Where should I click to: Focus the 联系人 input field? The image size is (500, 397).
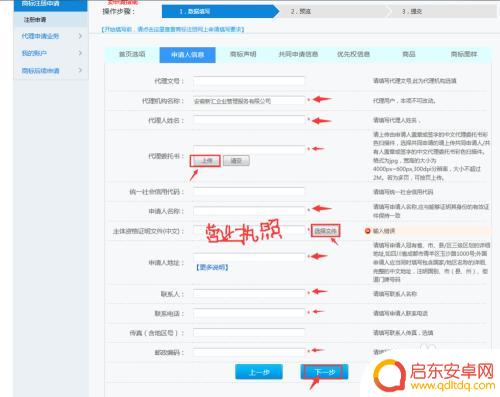coord(249,294)
